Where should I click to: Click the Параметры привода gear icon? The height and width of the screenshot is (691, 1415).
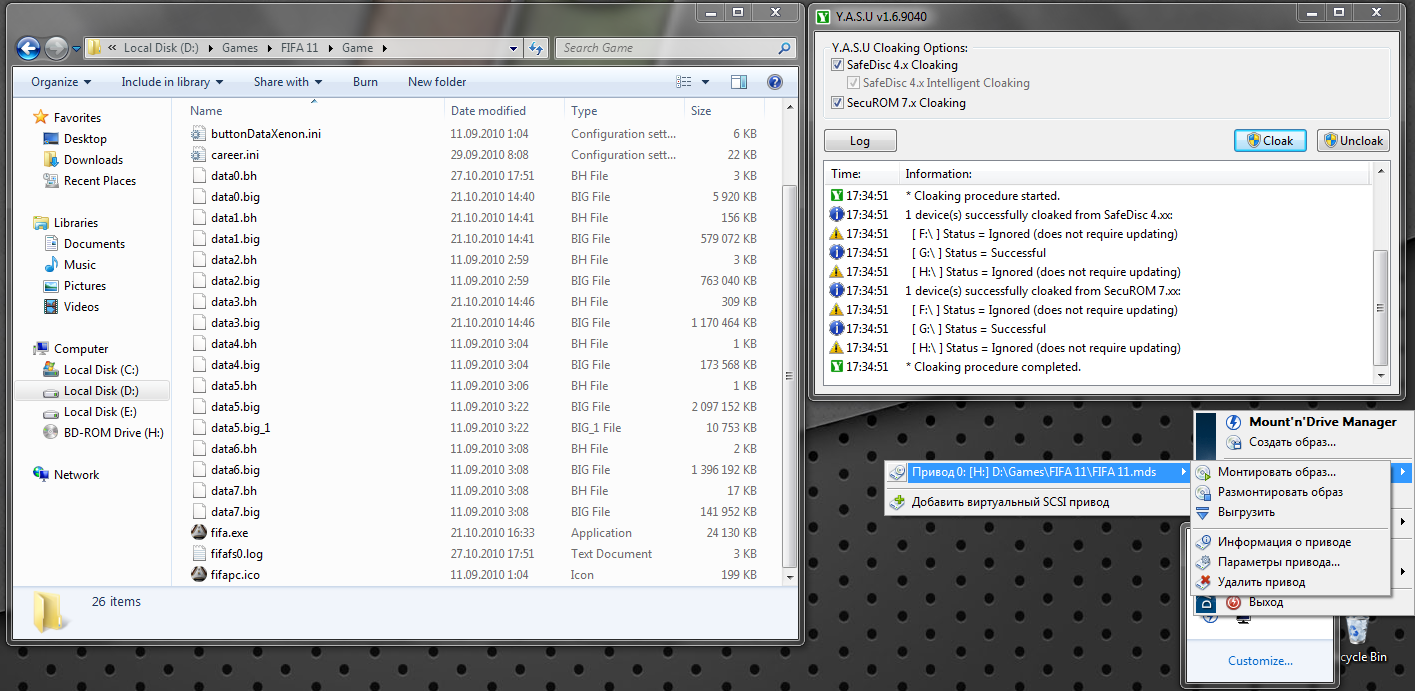1204,562
